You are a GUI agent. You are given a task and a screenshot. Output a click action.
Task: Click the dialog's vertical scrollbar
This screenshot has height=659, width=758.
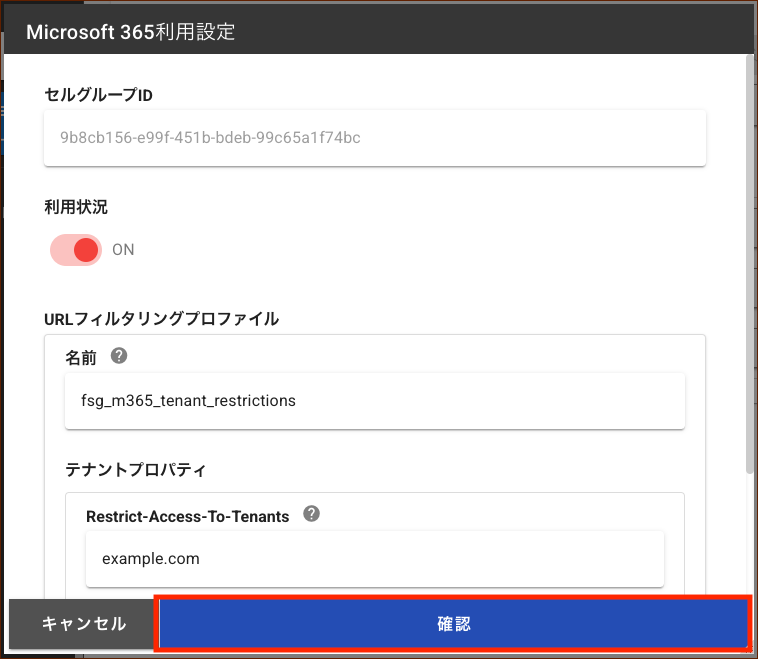point(749,264)
